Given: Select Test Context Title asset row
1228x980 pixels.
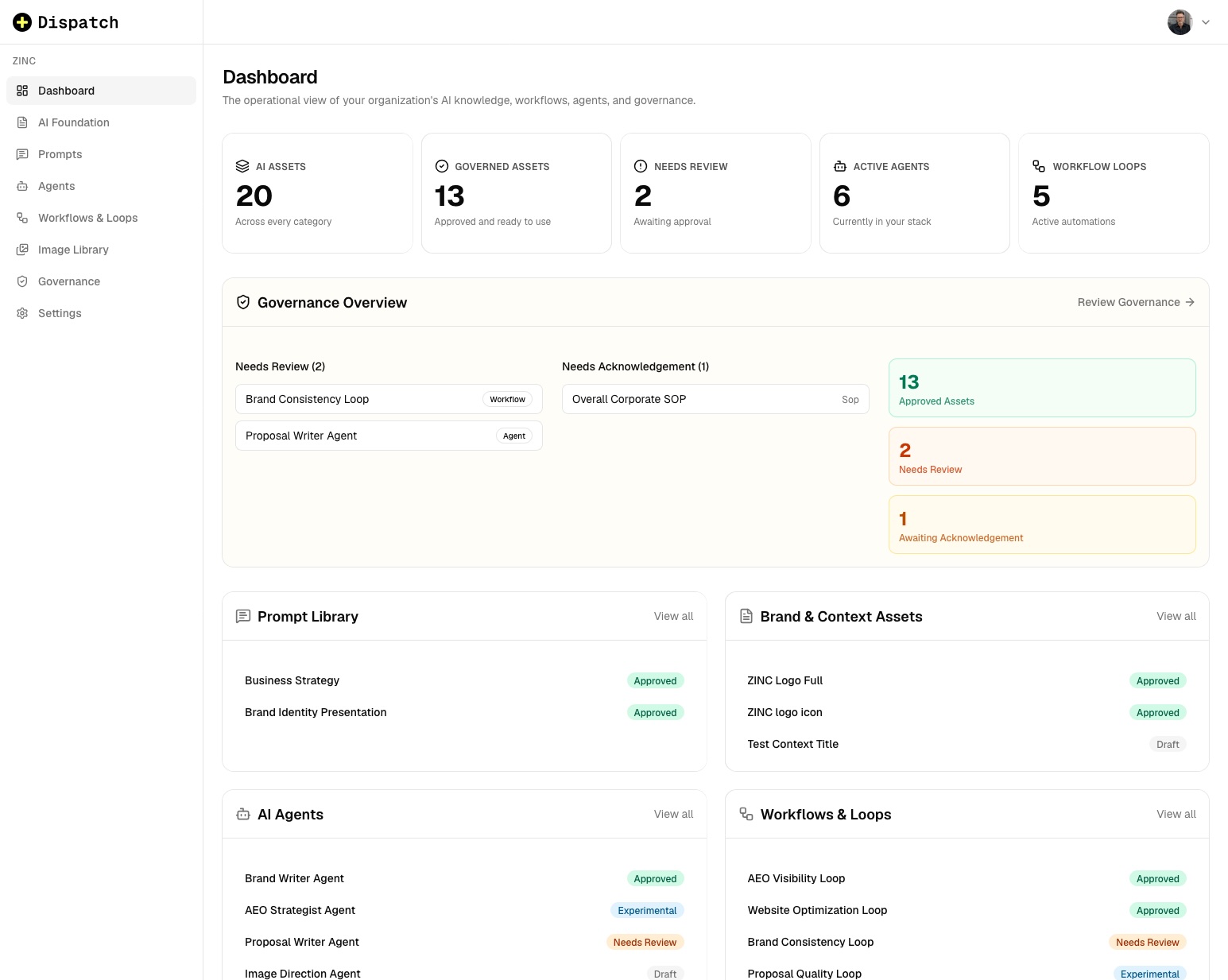Looking at the screenshot, I should (x=967, y=744).
